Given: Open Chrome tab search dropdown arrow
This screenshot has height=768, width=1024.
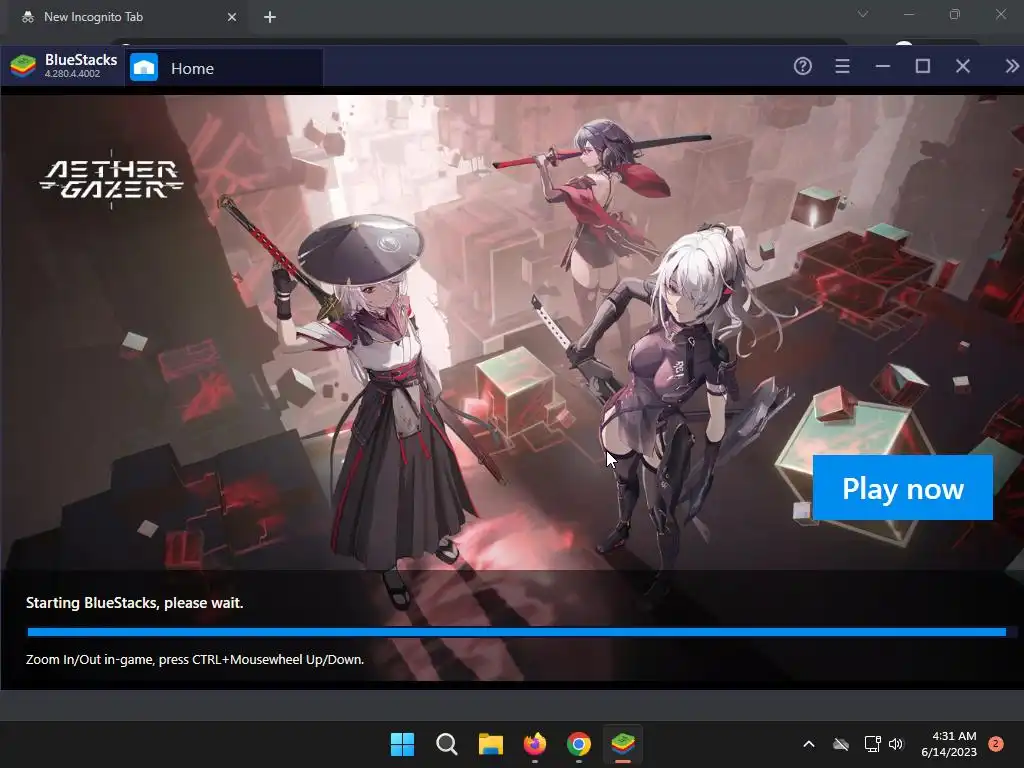Looking at the screenshot, I should [863, 14].
